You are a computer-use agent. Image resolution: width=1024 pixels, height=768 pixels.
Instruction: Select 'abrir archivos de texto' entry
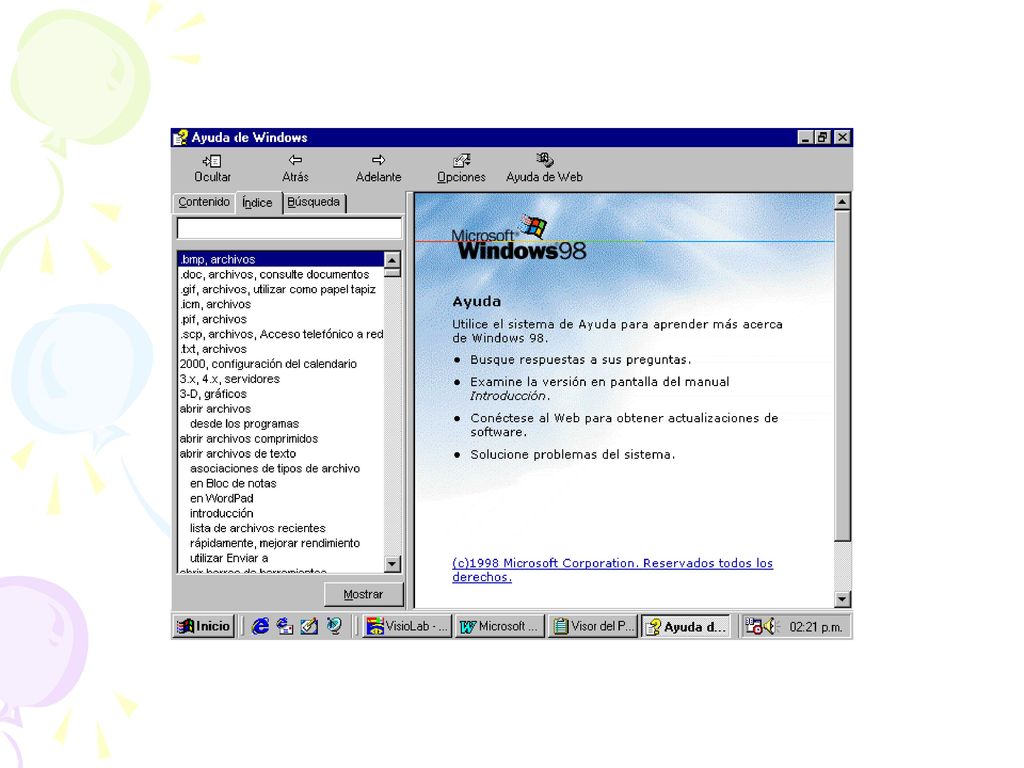281,454
